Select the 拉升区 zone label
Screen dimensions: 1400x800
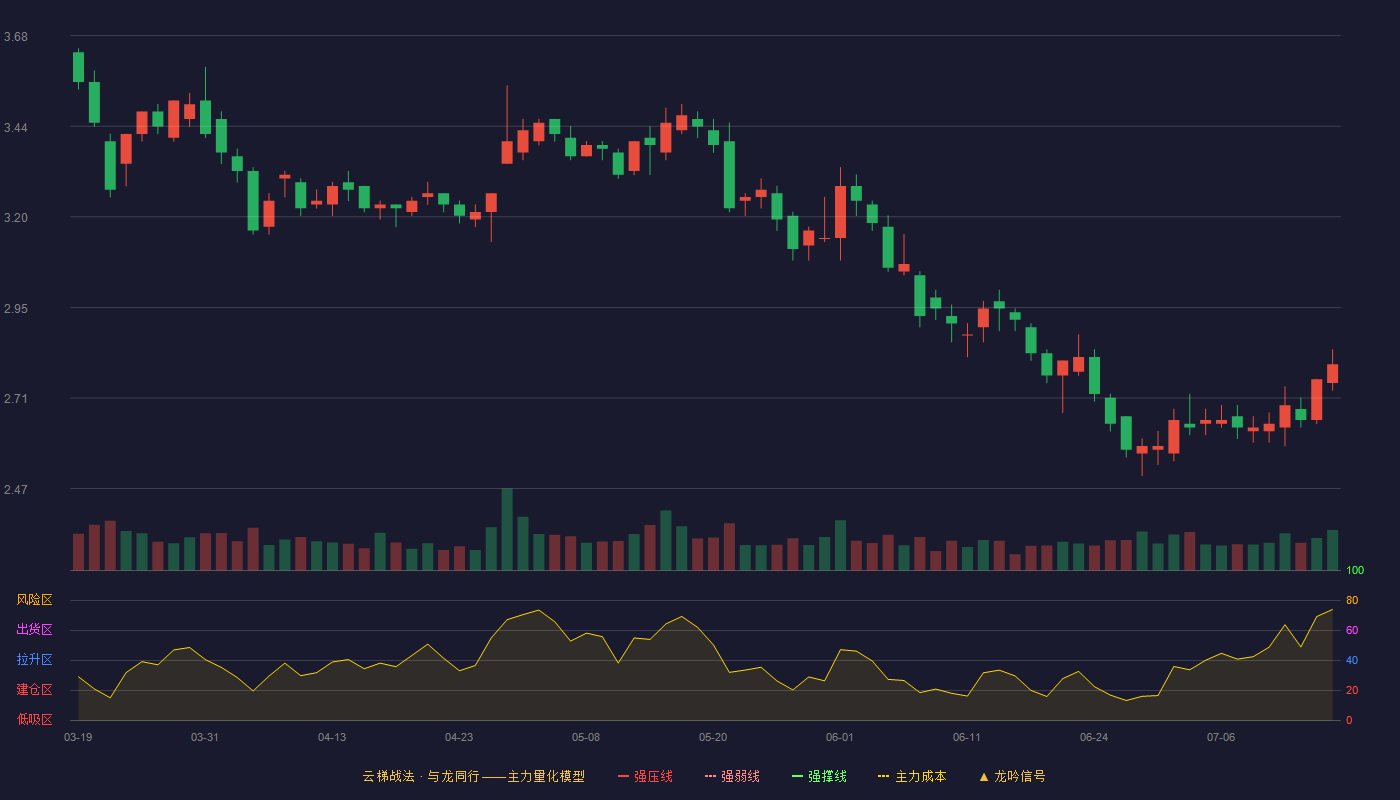pyautogui.click(x=34, y=660)
